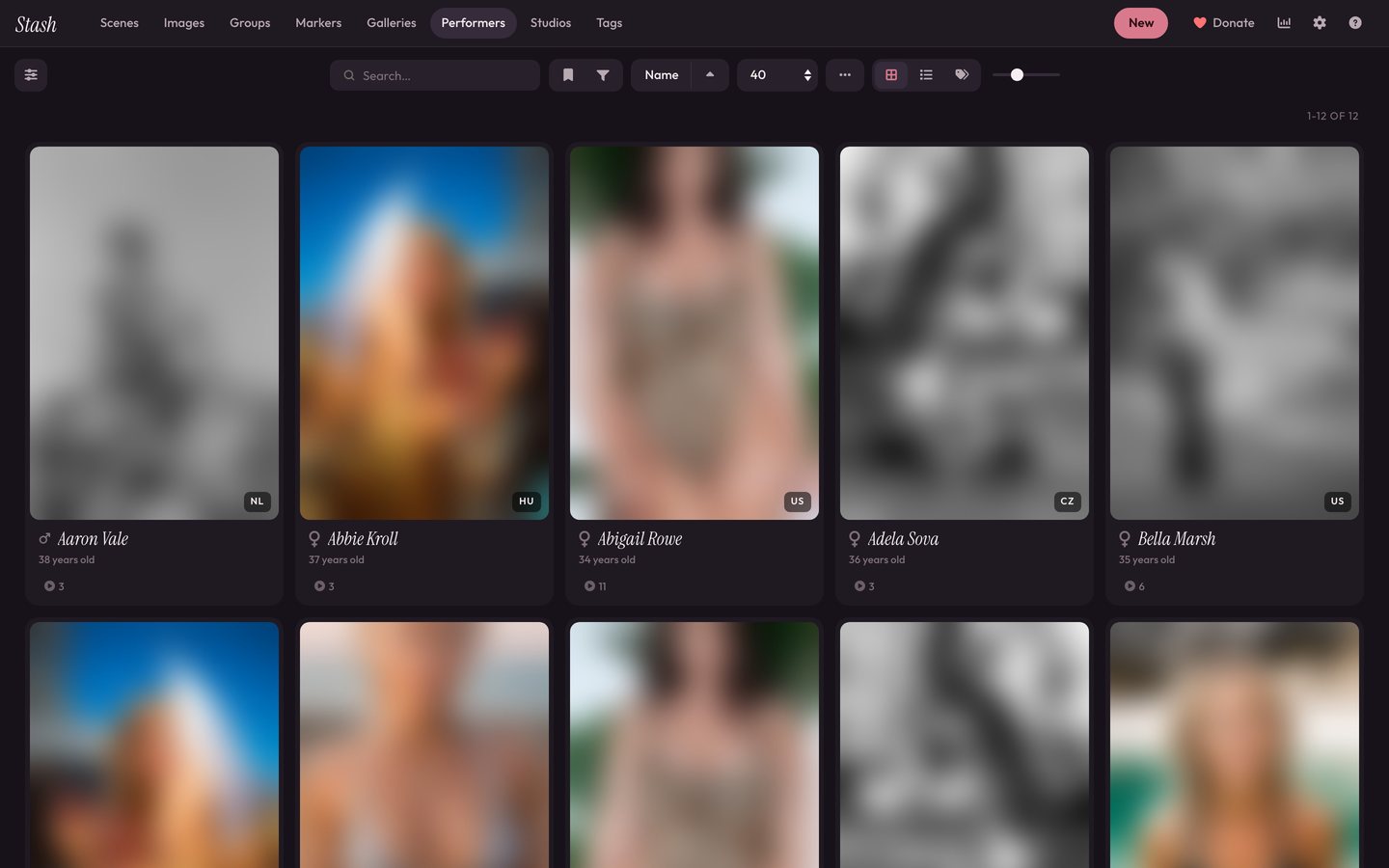Screen dimensions: 1389x868
Task: Click the scene count icon for Abigail Rowe
Action: (x=589, y=586)
